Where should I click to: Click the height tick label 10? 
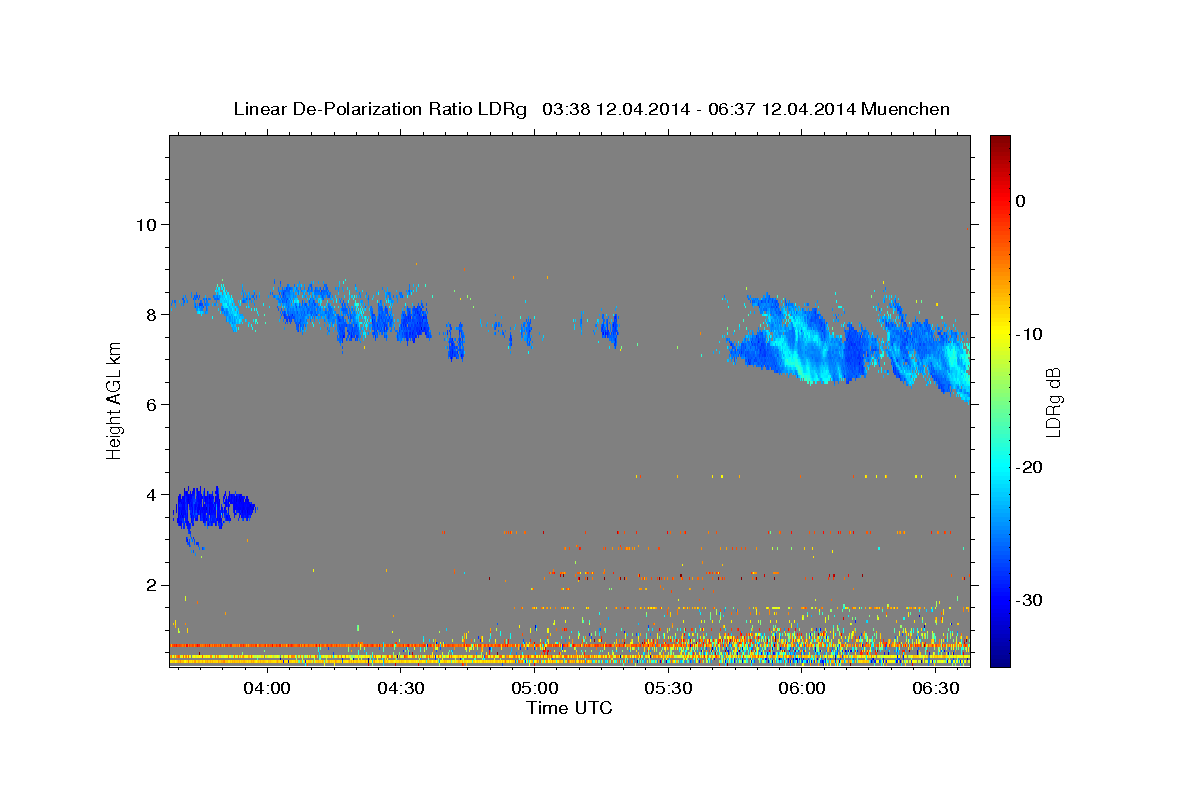pyautogui.click(x=146, y=224)
